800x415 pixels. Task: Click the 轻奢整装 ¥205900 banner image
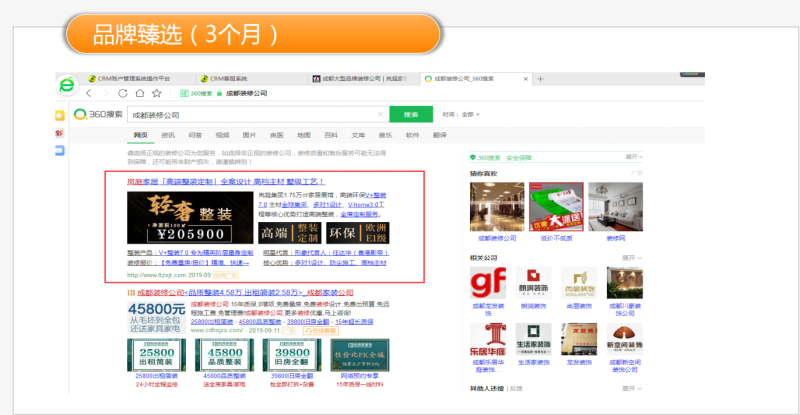[x=190, y=217]
